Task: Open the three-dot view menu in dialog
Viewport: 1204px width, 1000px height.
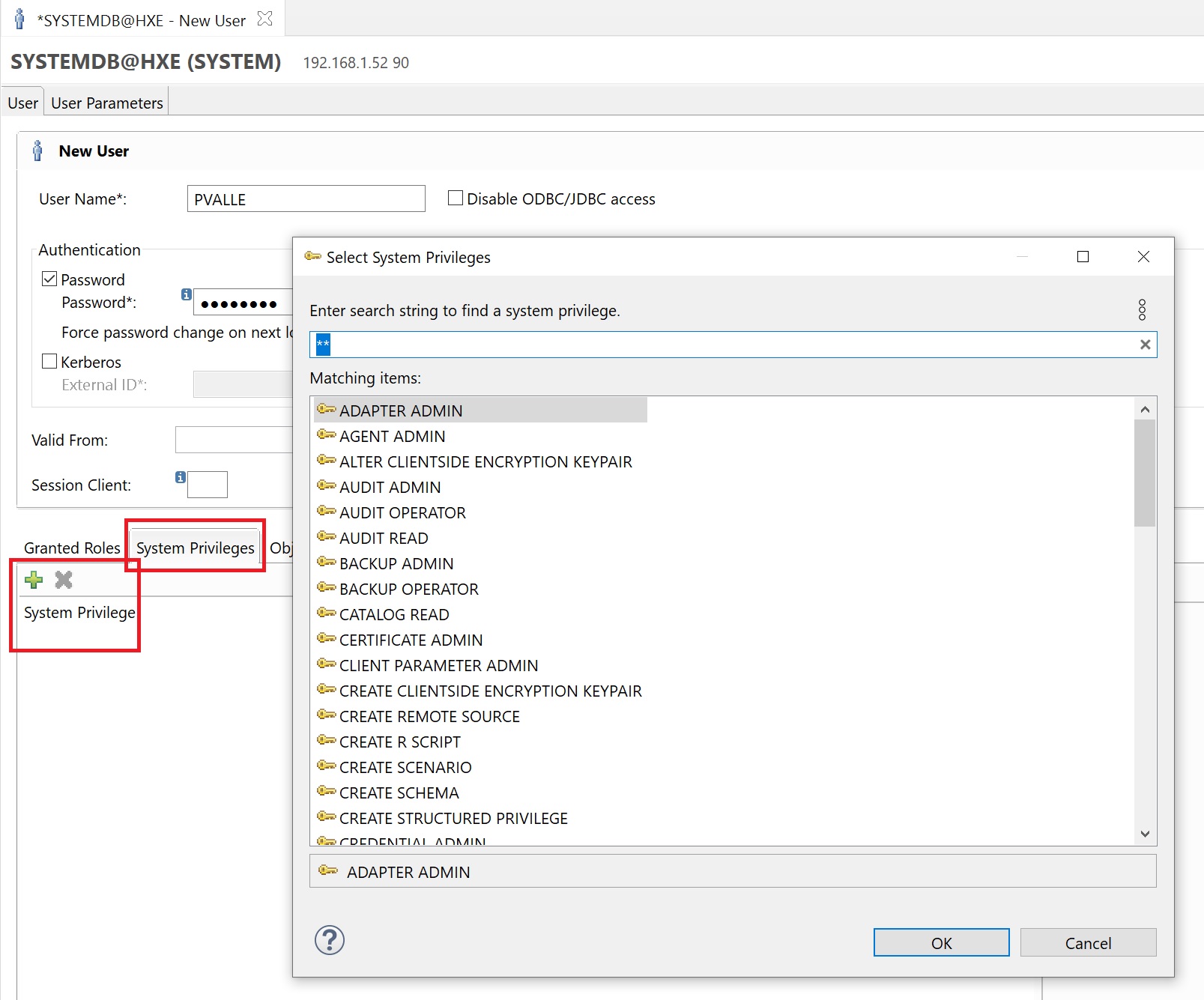Action: [x=1142, y=310]
